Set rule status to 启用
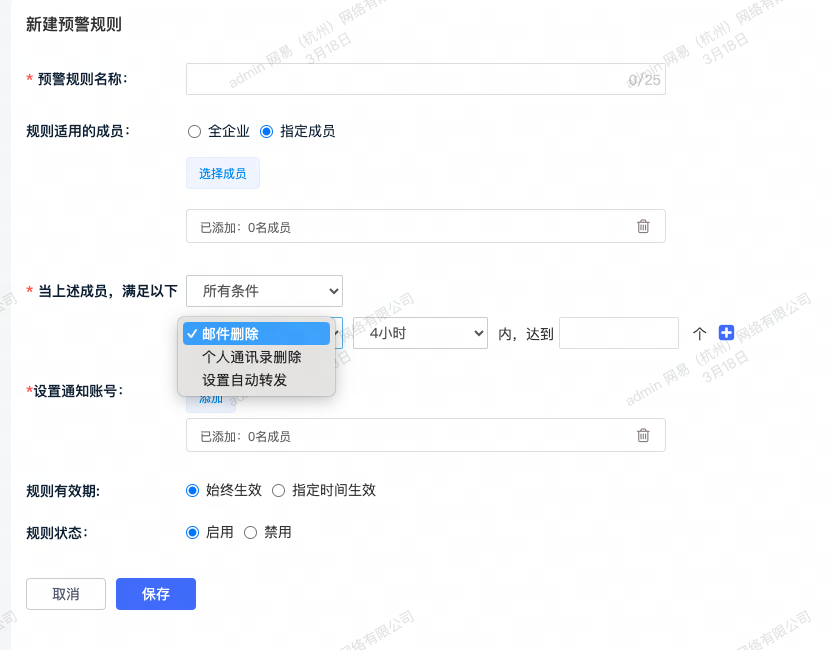Image resolution: width=834 pixels, height=650 pixels. [193, 532]
